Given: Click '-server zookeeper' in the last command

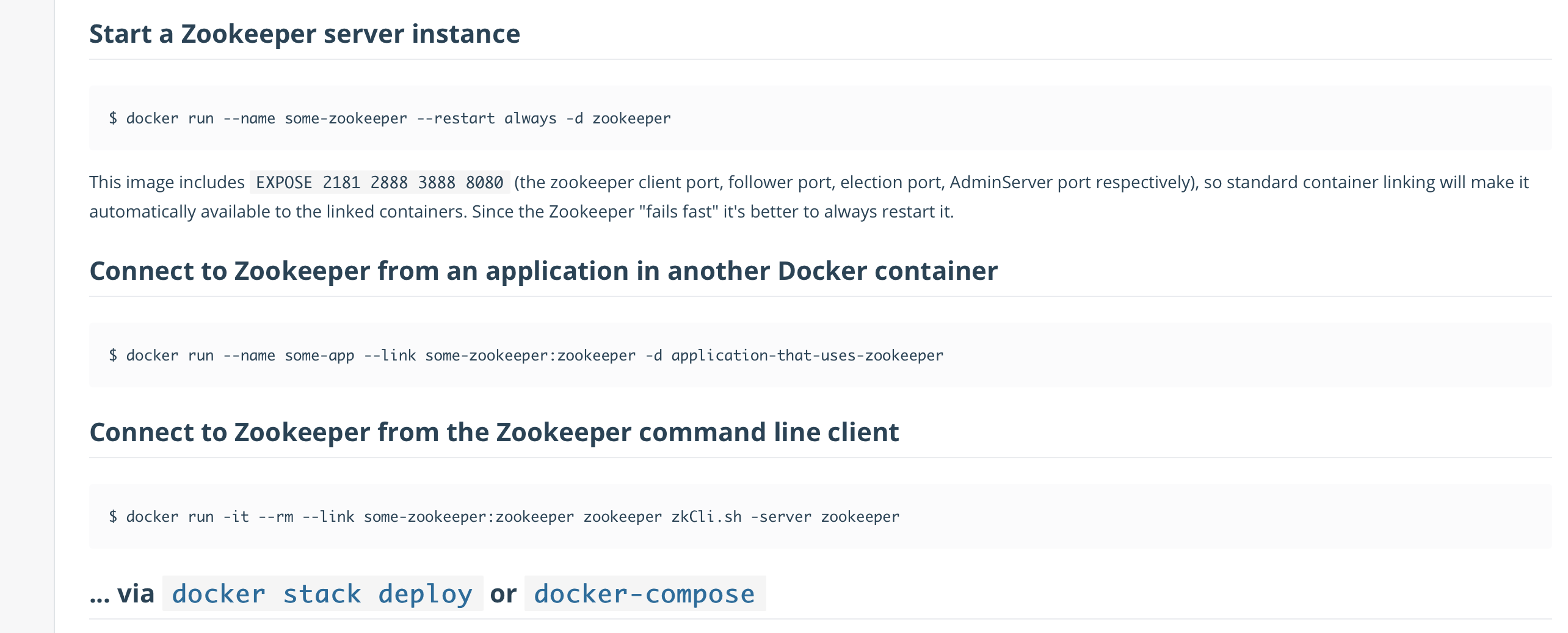Looking at the screenshot, I should (x=825, y=517).
